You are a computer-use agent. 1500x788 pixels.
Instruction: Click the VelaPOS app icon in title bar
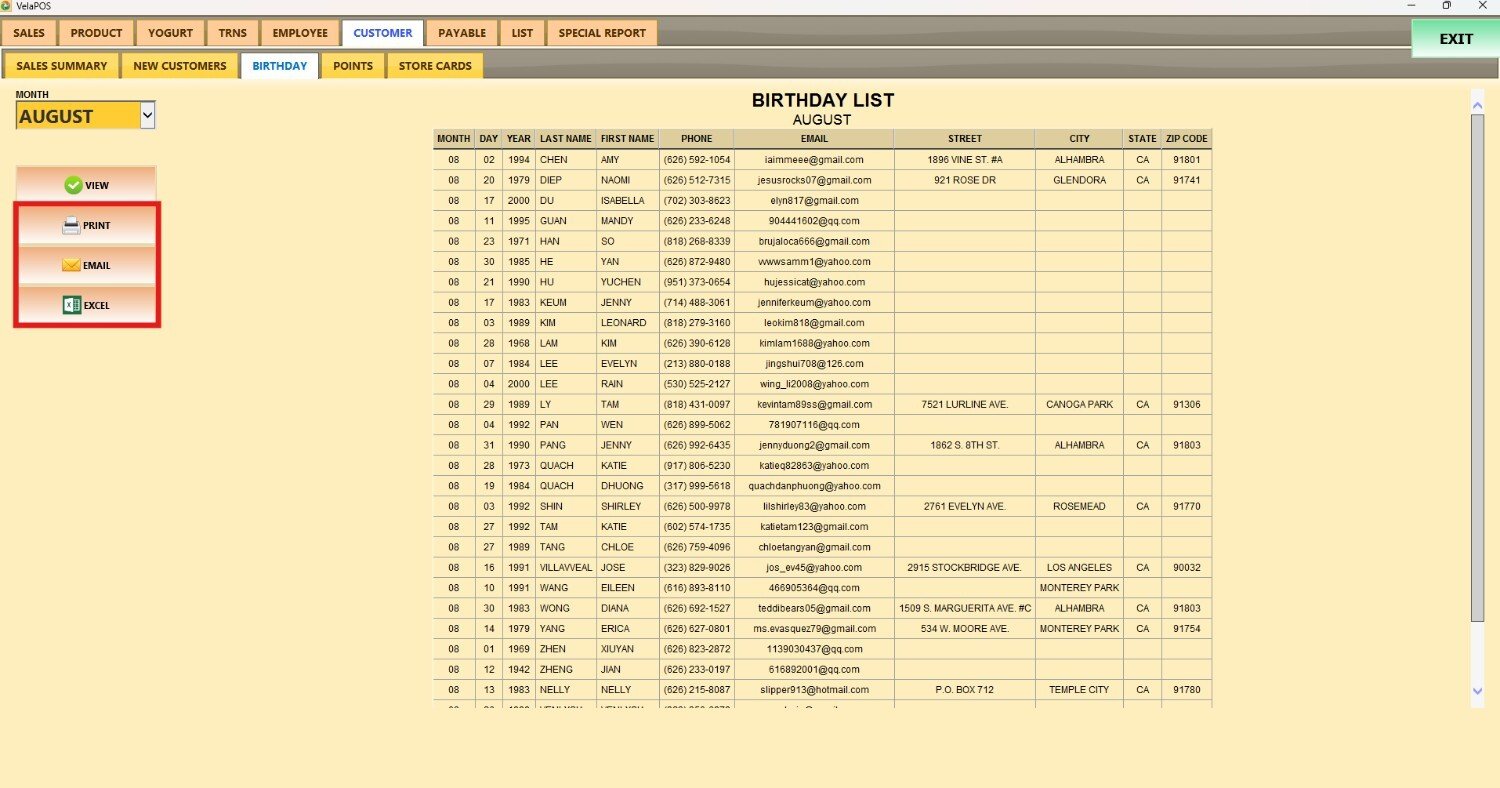coord(7,6)
